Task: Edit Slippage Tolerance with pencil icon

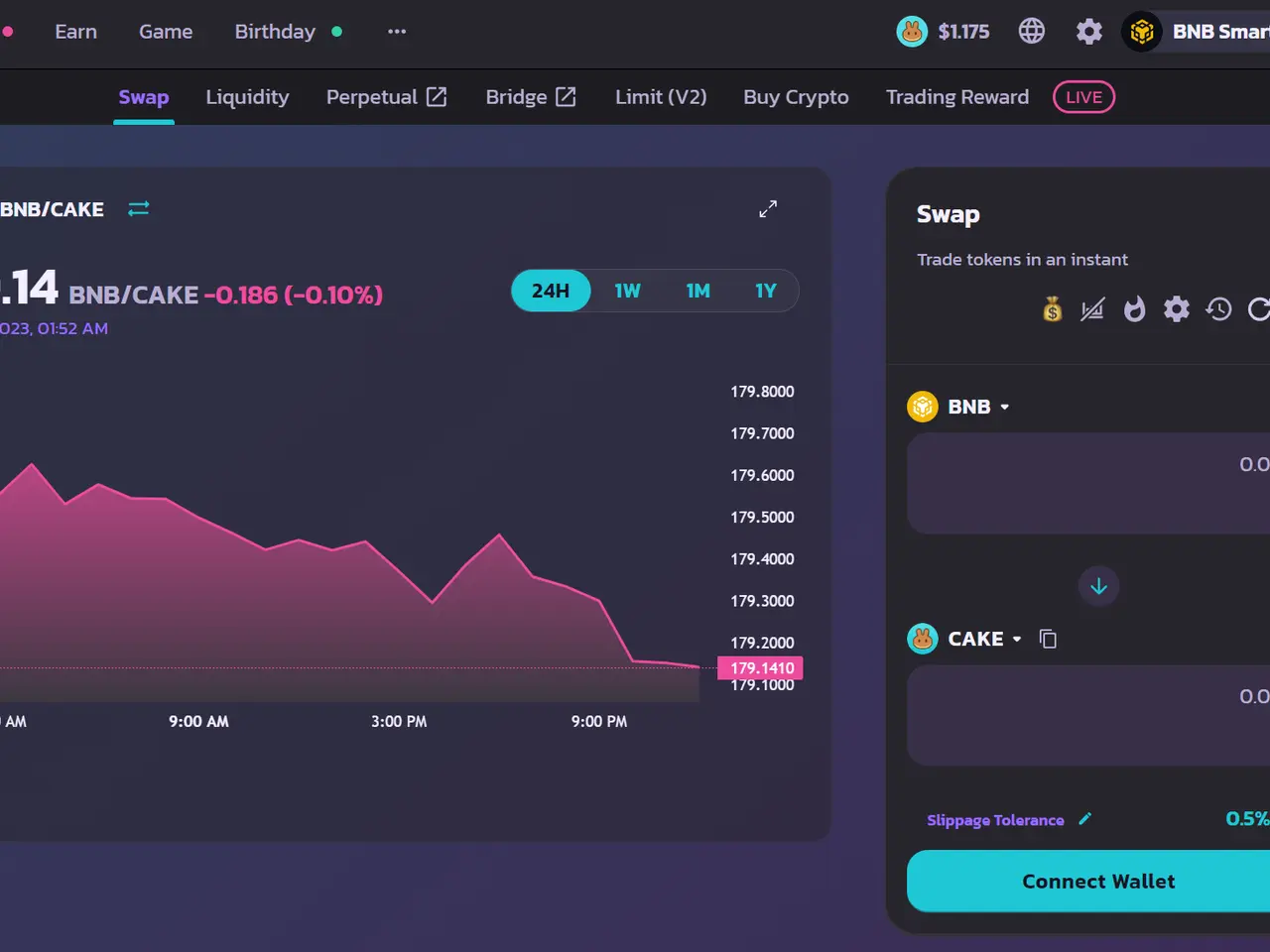Action: pos(1084,819)
